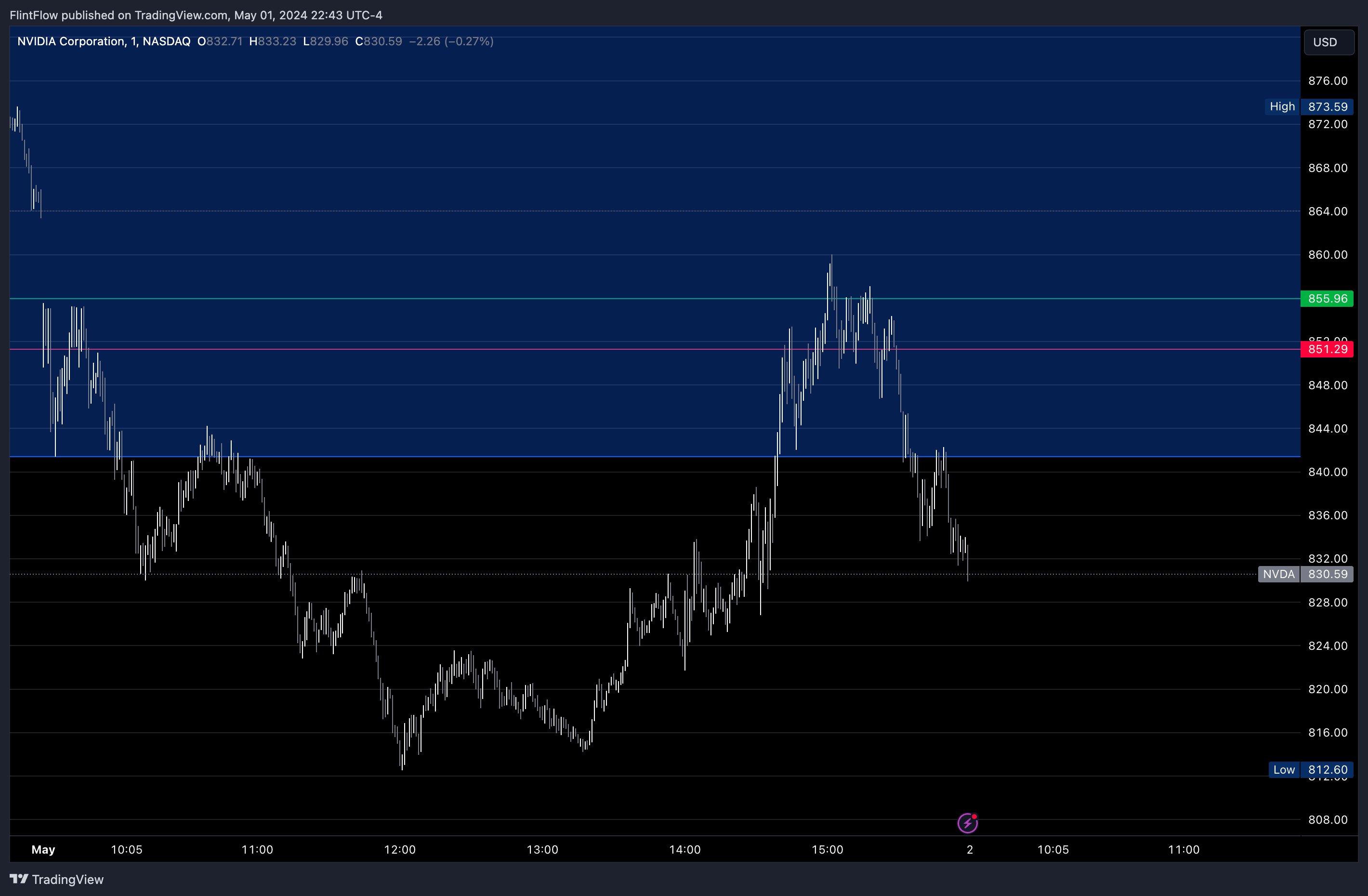Viewport: 1368px width, 896px height.
Task: Click the 876.00 price axis label
Action: pos(1328,80)
